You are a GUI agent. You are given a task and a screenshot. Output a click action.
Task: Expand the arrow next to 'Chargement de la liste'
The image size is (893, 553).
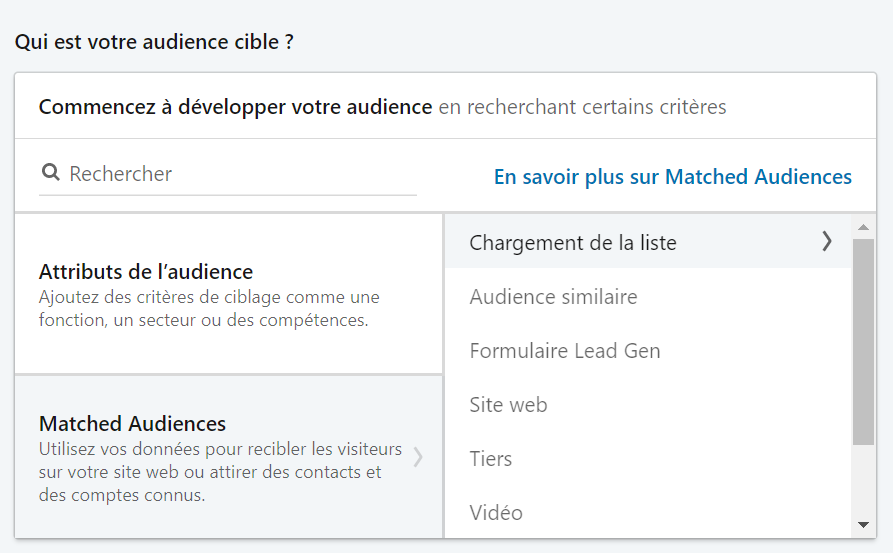click(826, 241)
